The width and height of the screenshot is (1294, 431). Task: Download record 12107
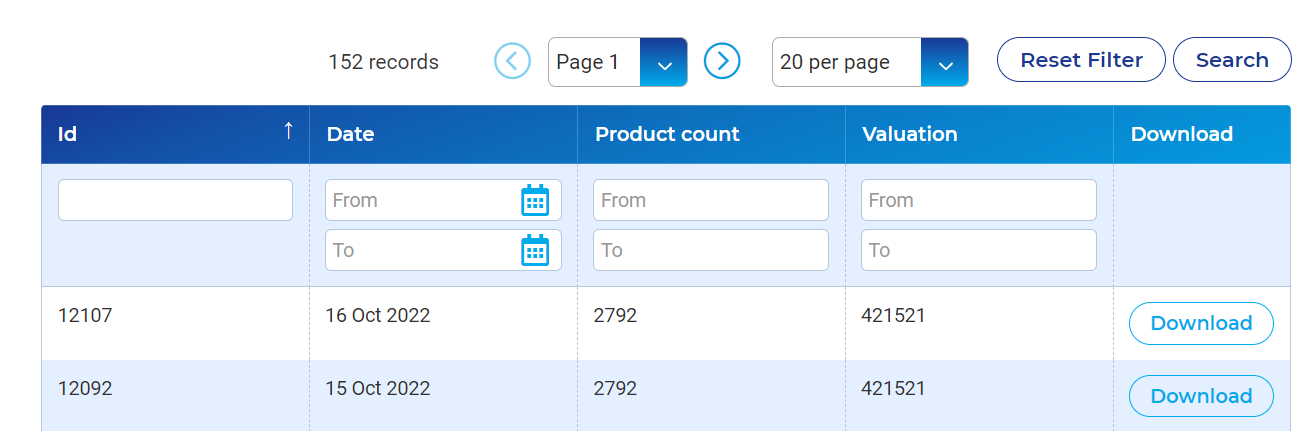tap(1201, 323)
